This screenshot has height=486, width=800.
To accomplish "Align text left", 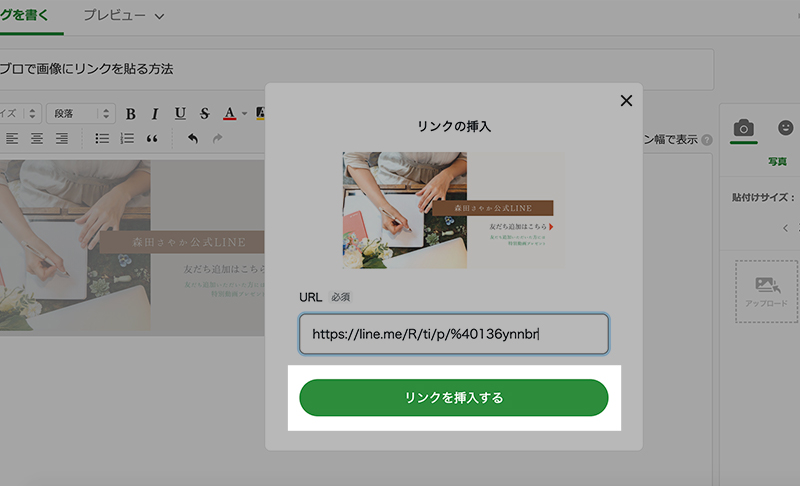I will (x=12, y=138).
